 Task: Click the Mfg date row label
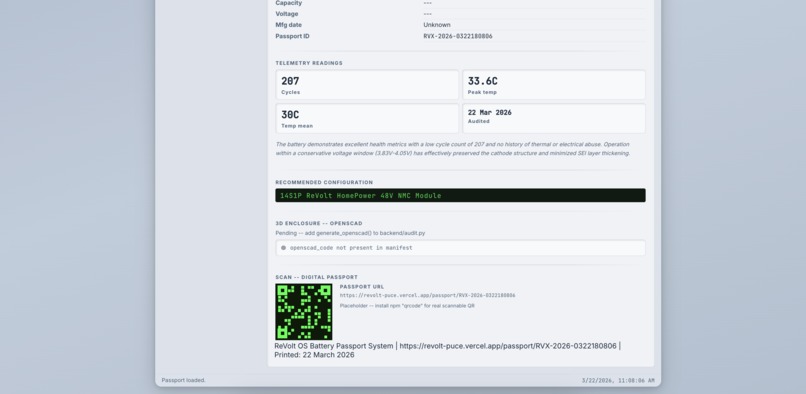click(288, 25)
